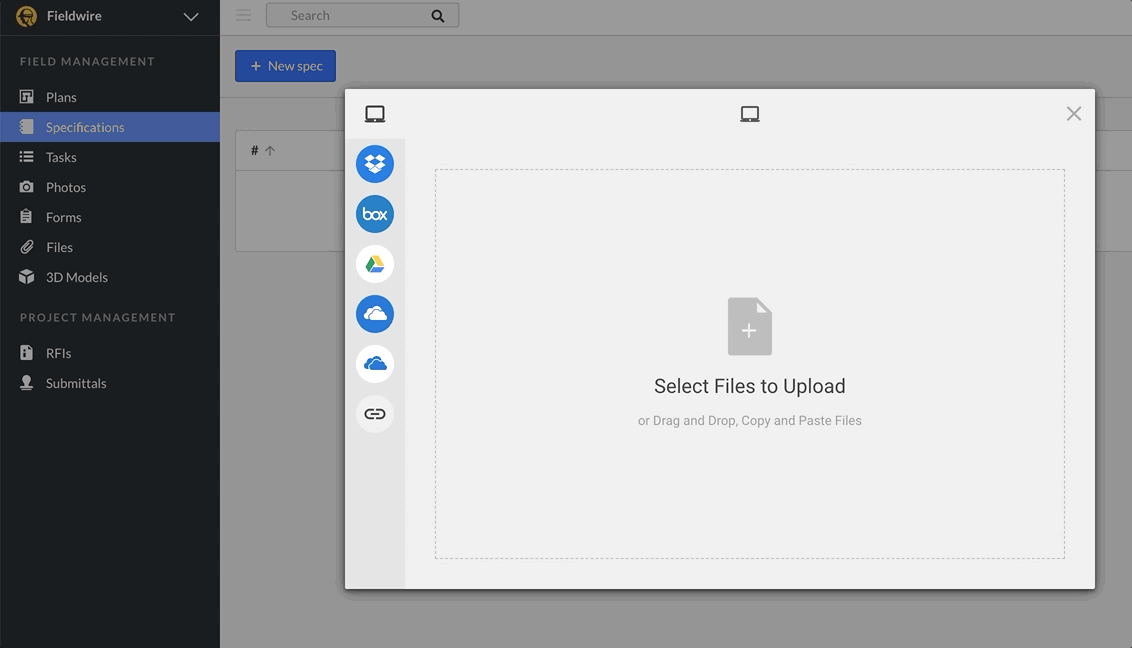The width and height of the screenshot is (1132, 648).
Task: Click Select Files to Upload text
Action: [x=749, y=387]
